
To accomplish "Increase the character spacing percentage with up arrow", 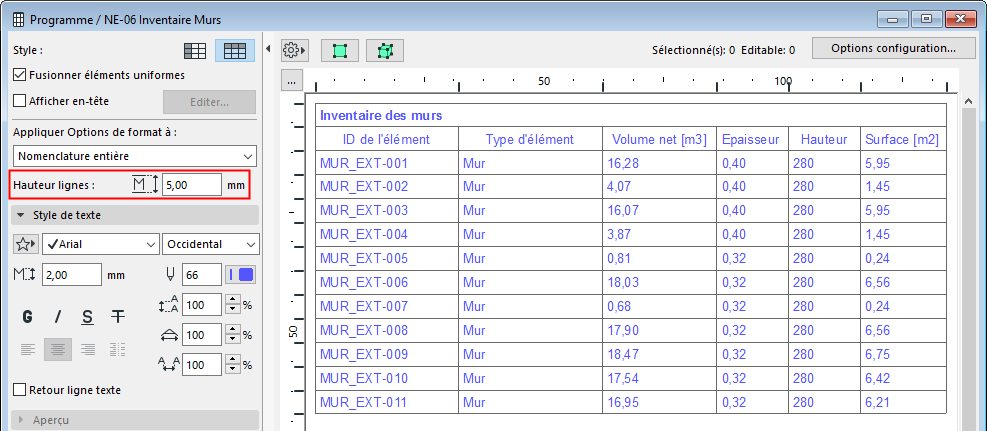I will [233, 361].
